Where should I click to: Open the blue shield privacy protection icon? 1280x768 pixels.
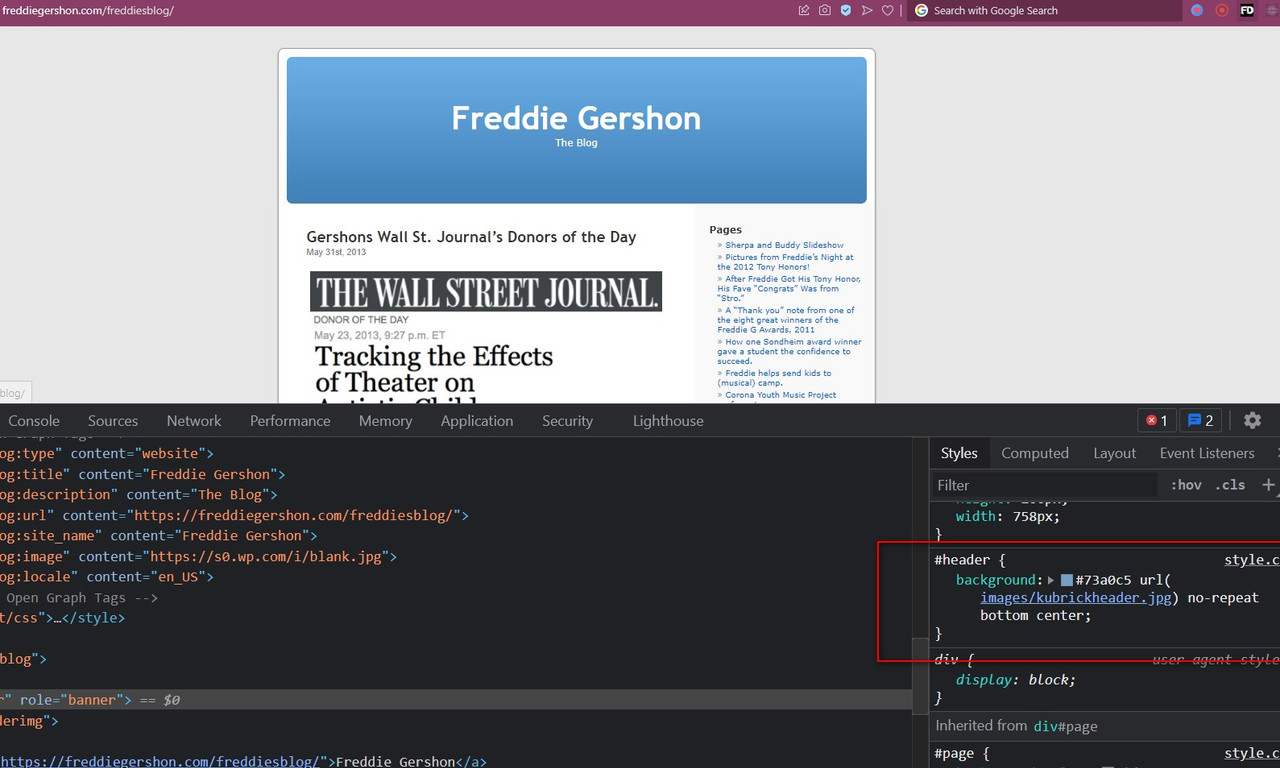coord(846,11)
